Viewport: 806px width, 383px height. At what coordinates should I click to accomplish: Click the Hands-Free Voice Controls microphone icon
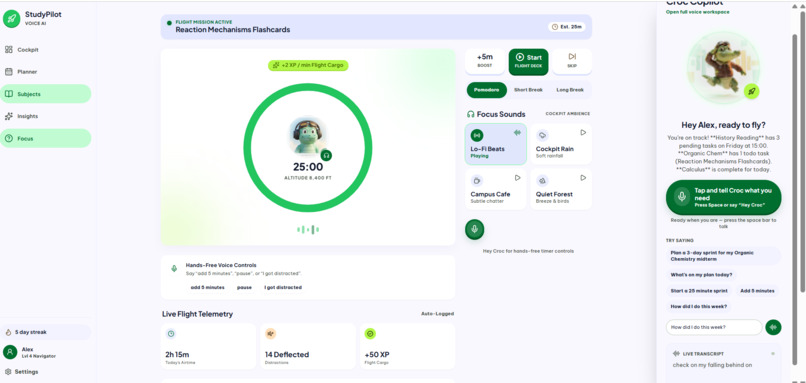tap(174, 268)
